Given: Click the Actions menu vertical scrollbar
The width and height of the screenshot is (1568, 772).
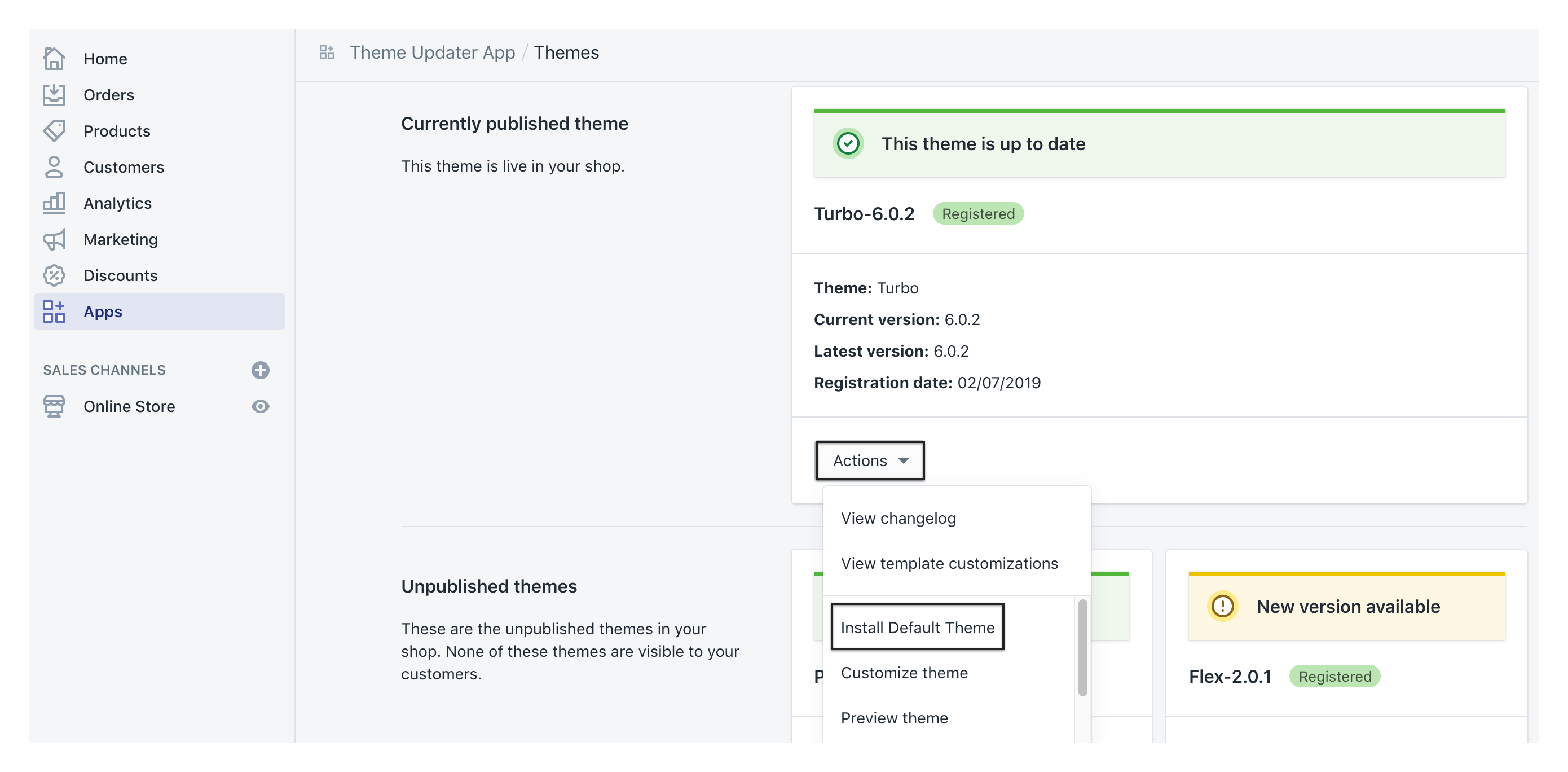Looking at the screenshot, I should 1082,648.
